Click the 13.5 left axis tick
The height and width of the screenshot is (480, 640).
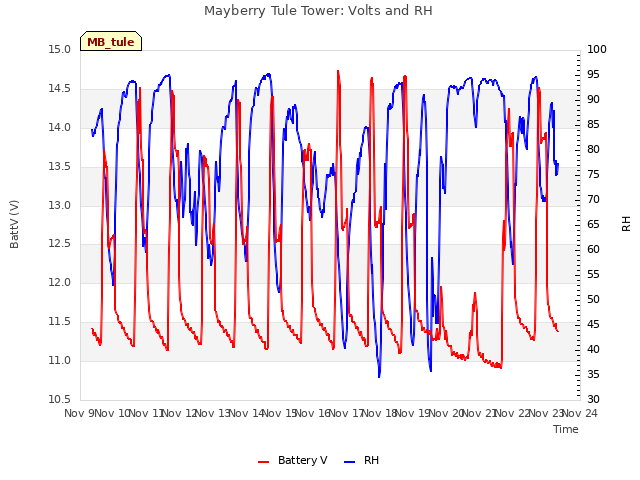point(60,167)
